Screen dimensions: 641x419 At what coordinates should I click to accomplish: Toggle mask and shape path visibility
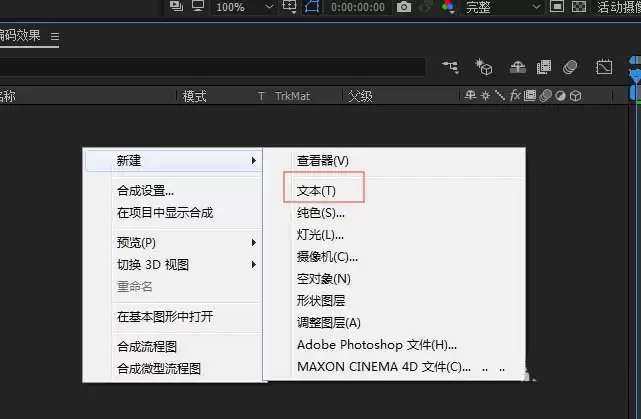coord(312,7)
